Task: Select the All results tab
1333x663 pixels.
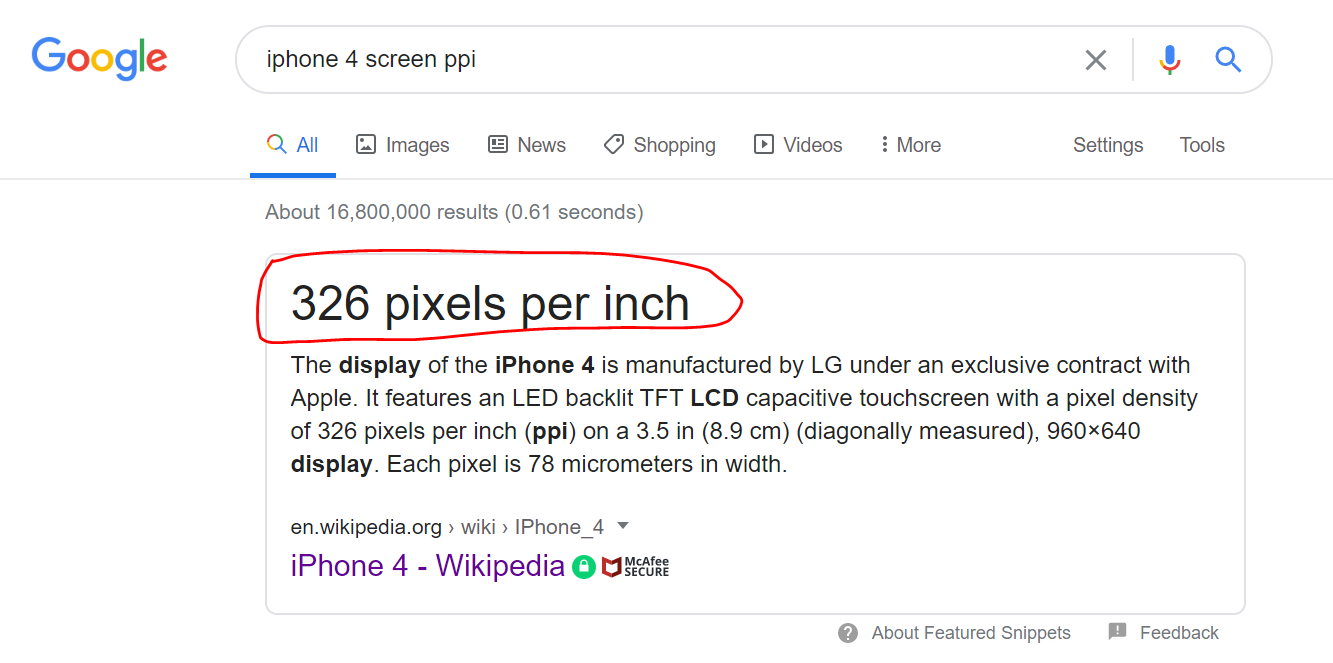Action: point(293,145)
